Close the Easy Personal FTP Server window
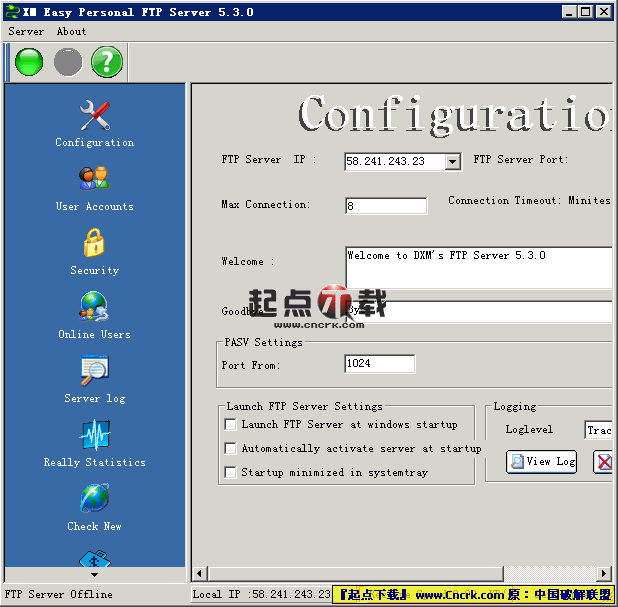 [604, 12]
